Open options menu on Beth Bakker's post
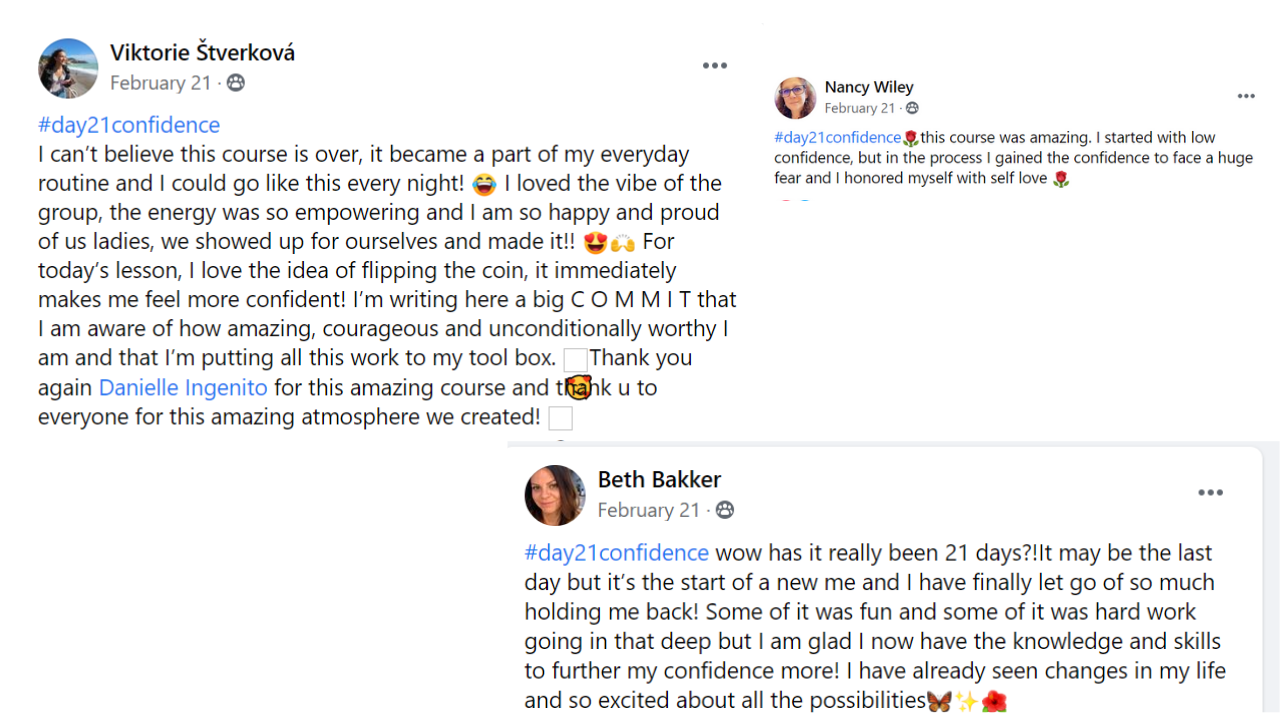The image size is (1280, 720). click(x=1210, y=493)
